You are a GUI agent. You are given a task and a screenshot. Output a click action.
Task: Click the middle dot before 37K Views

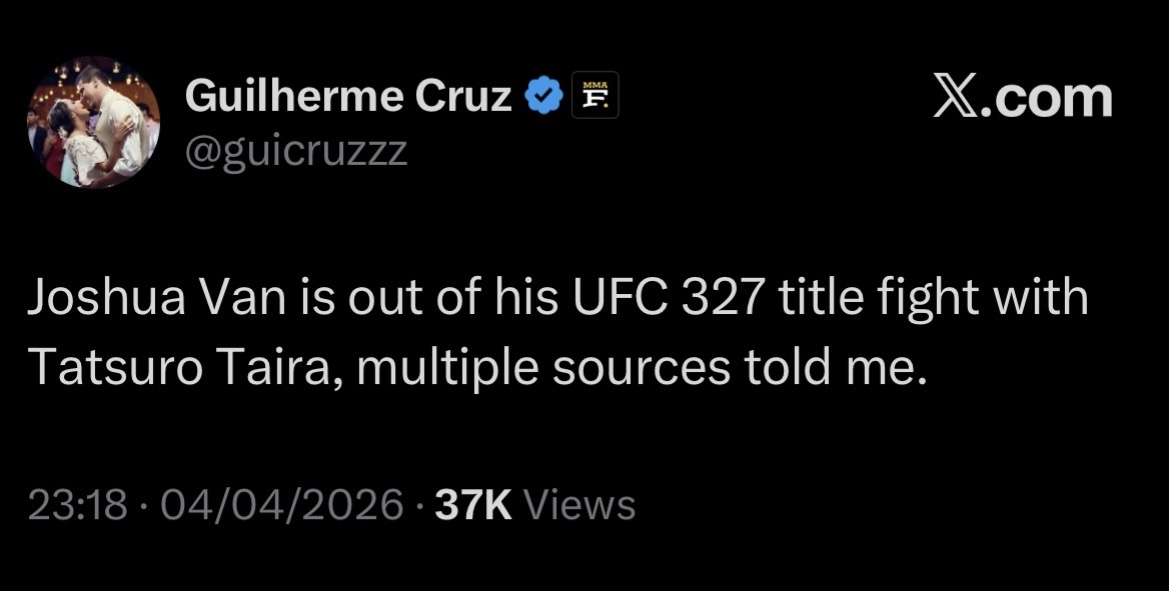(x=420, y=507)
